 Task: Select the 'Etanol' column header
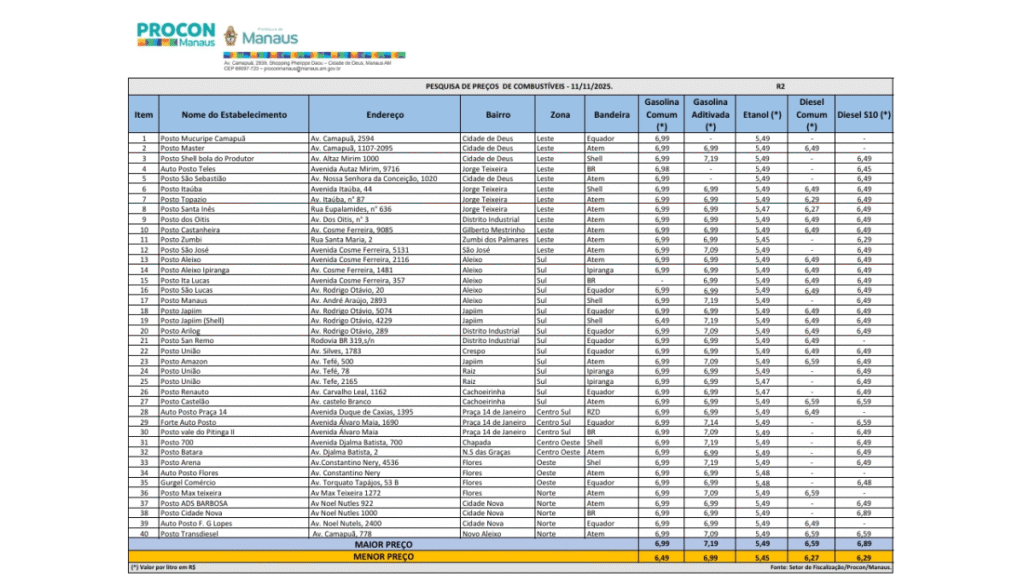pyautogui.click(x=762, y=115)
